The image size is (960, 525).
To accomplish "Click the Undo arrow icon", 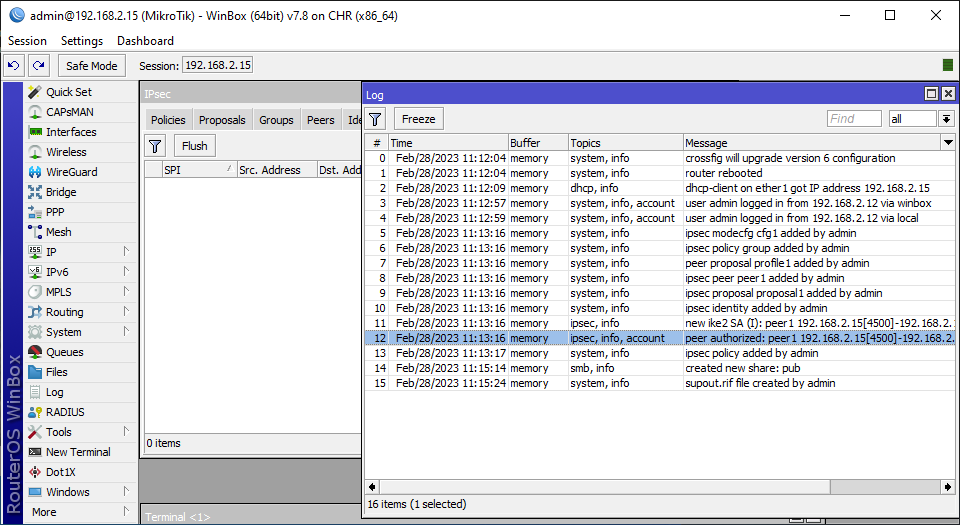I will [13, 65].
